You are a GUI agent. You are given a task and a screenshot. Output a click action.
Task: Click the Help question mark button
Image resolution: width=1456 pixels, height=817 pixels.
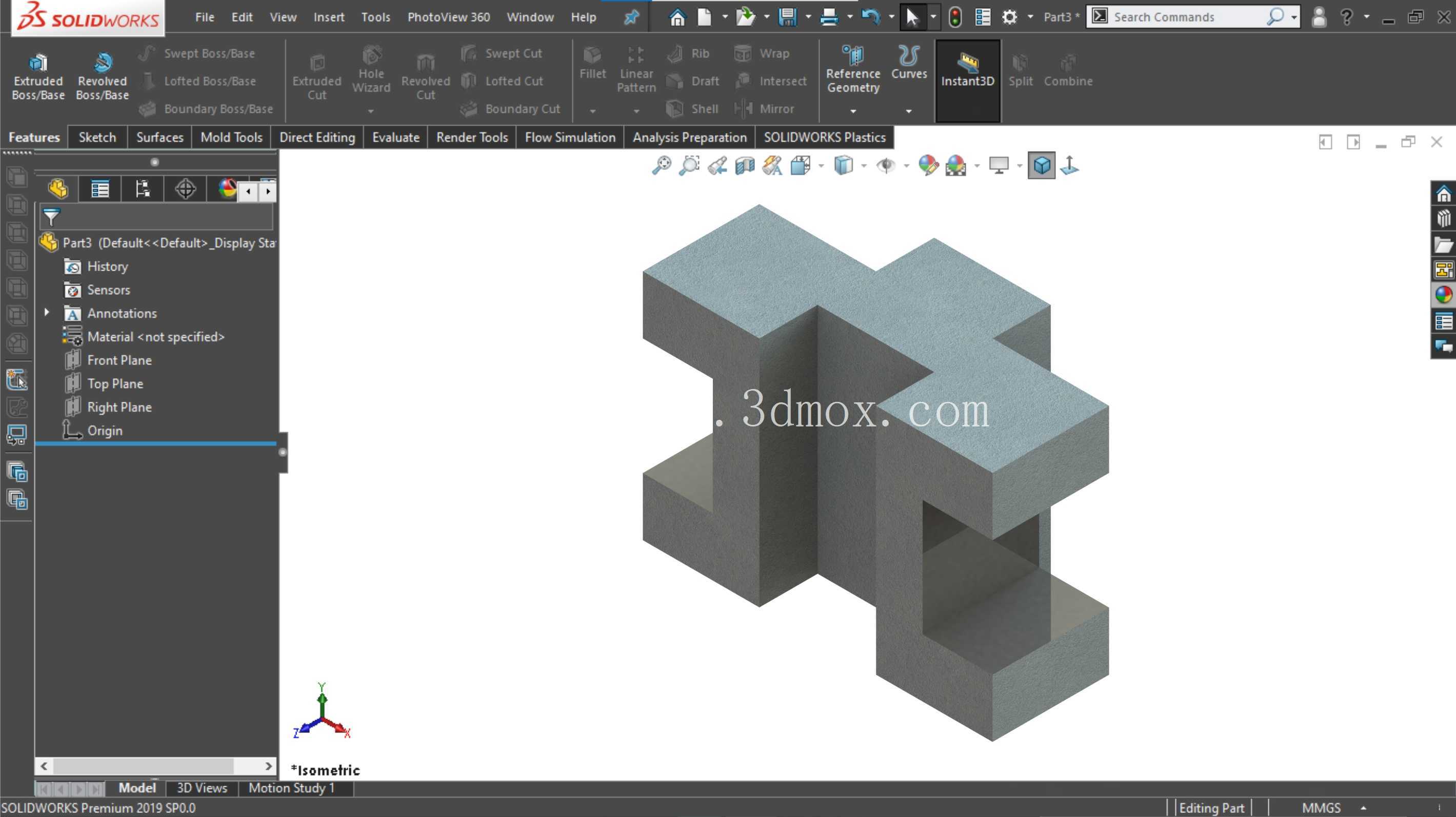click(x=1347, y=17)
